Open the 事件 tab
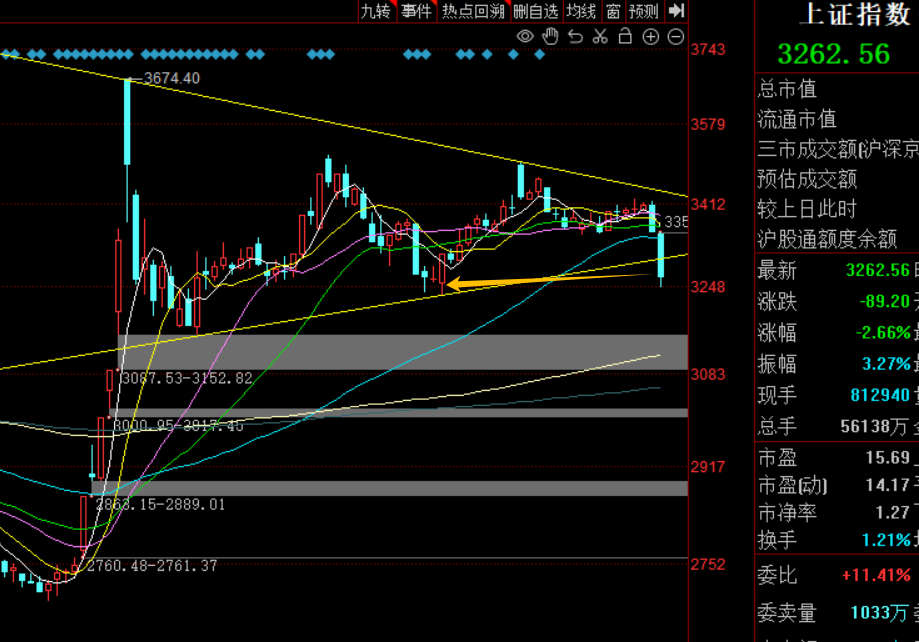Screen dimensions: 919x642 tap(417, 11)
